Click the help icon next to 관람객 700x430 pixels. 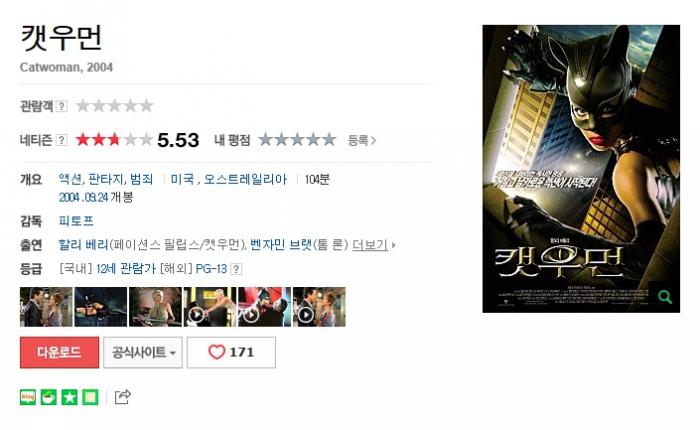tap(62, 106)
